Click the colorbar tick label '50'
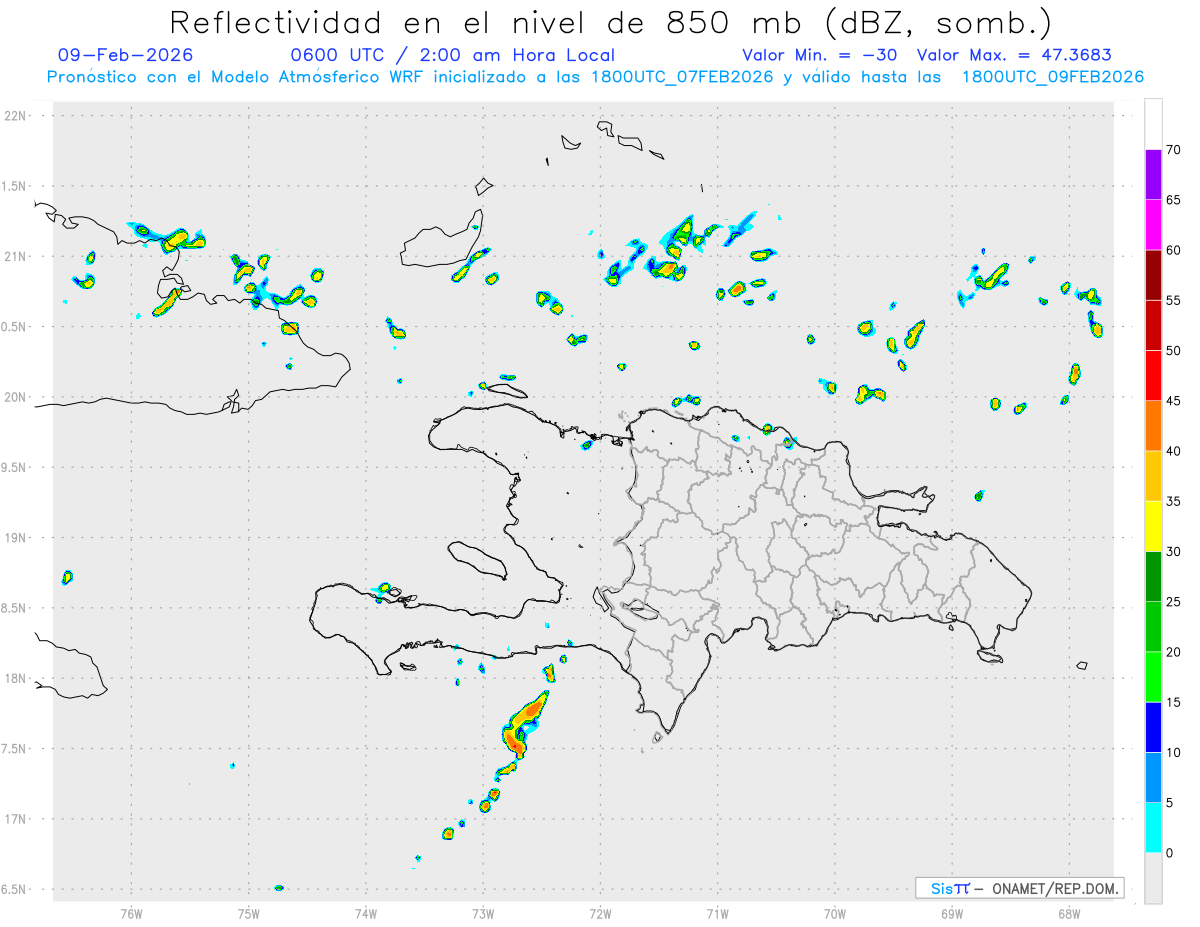The height and width of the screenshot is (927, 1200). tap(1174, 351)
